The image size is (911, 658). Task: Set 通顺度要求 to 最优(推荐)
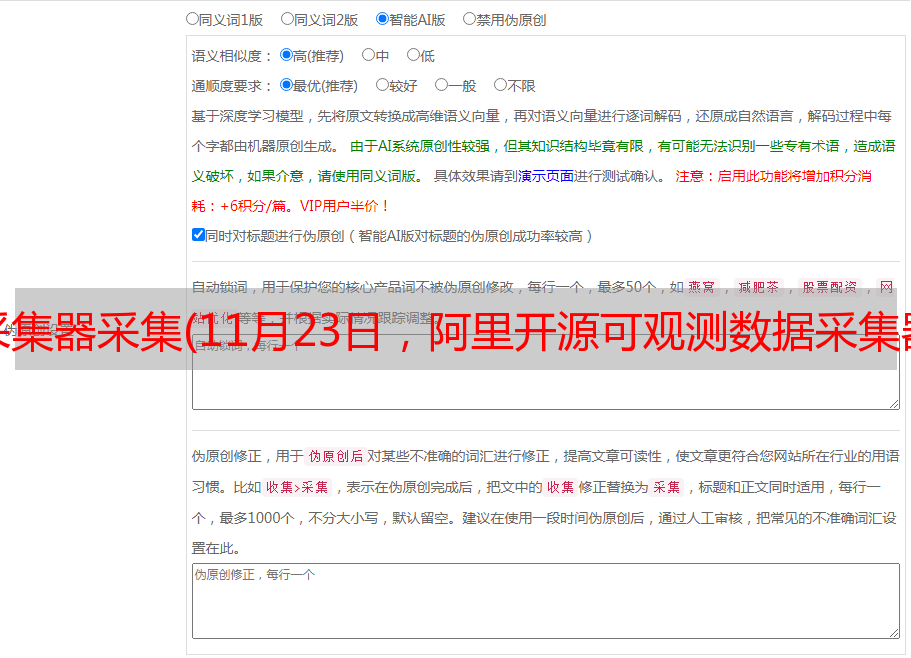coord(286,85)
